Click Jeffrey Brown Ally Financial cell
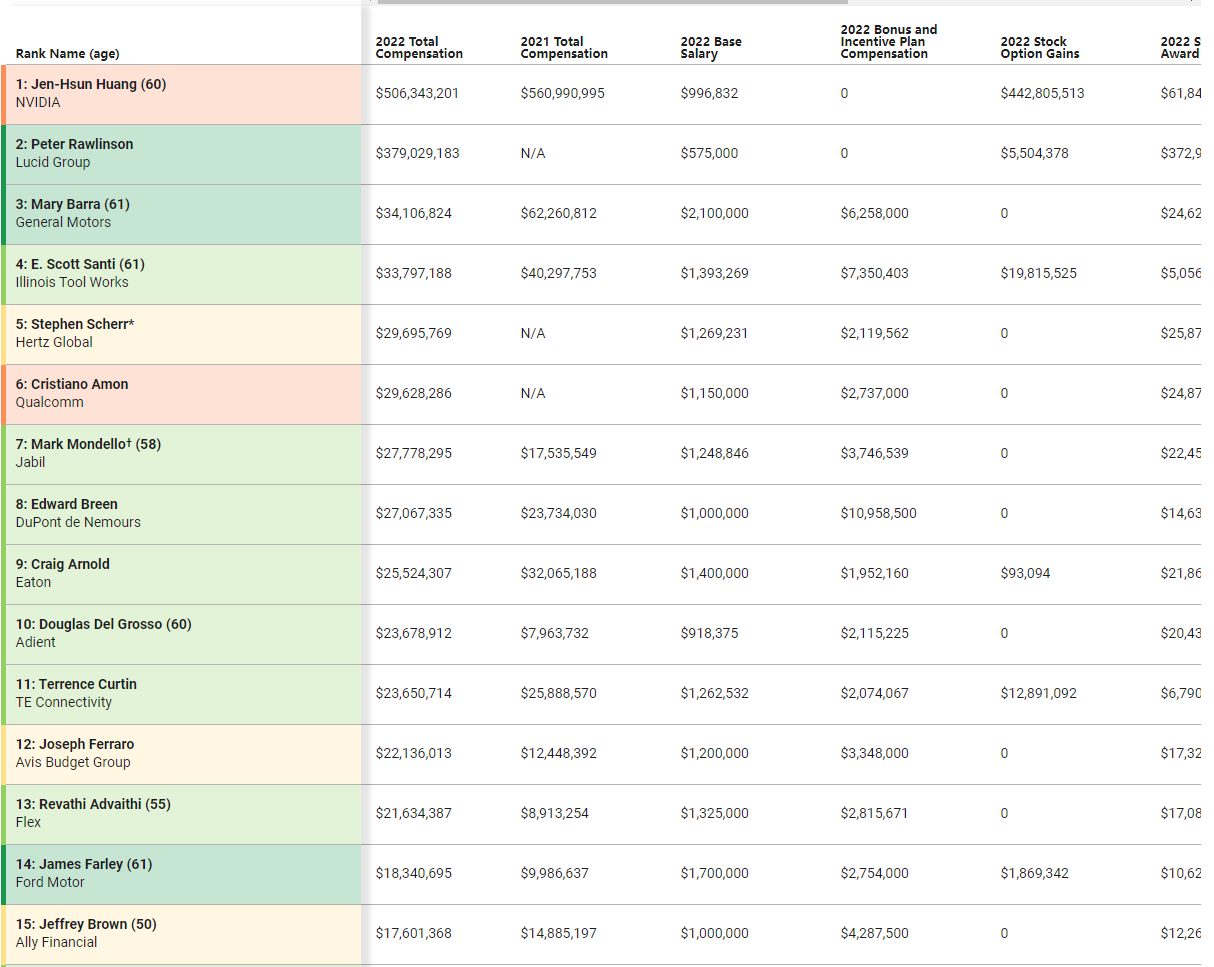 (x=182, y=934)
